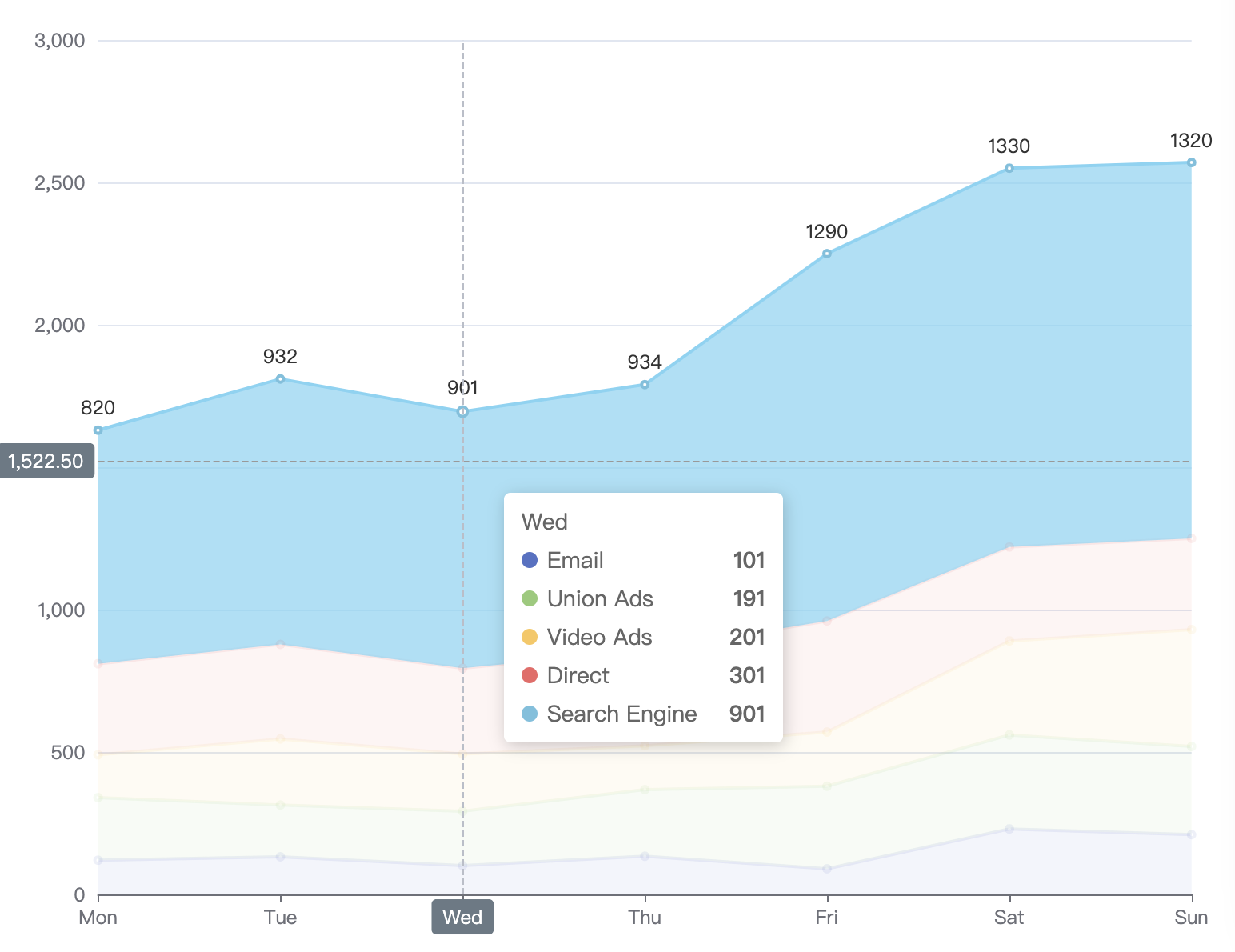Select the data point labeled 820
Screen dimensions: 1235x952
tap(98, 429)
